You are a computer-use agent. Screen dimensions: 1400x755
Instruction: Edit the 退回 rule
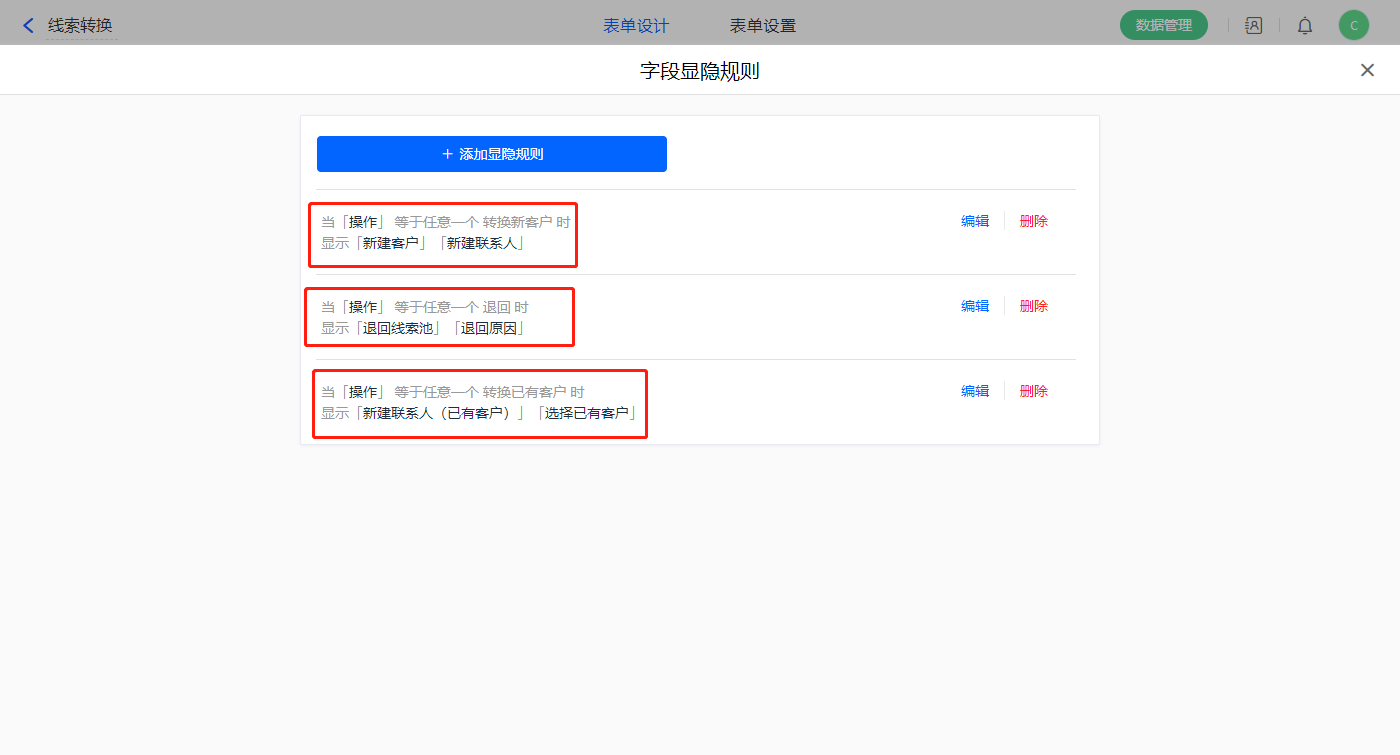(975, 306)
